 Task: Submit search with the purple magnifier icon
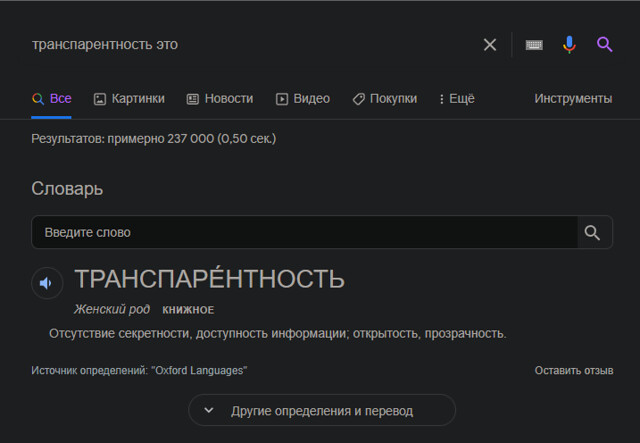tap(604, 45)
